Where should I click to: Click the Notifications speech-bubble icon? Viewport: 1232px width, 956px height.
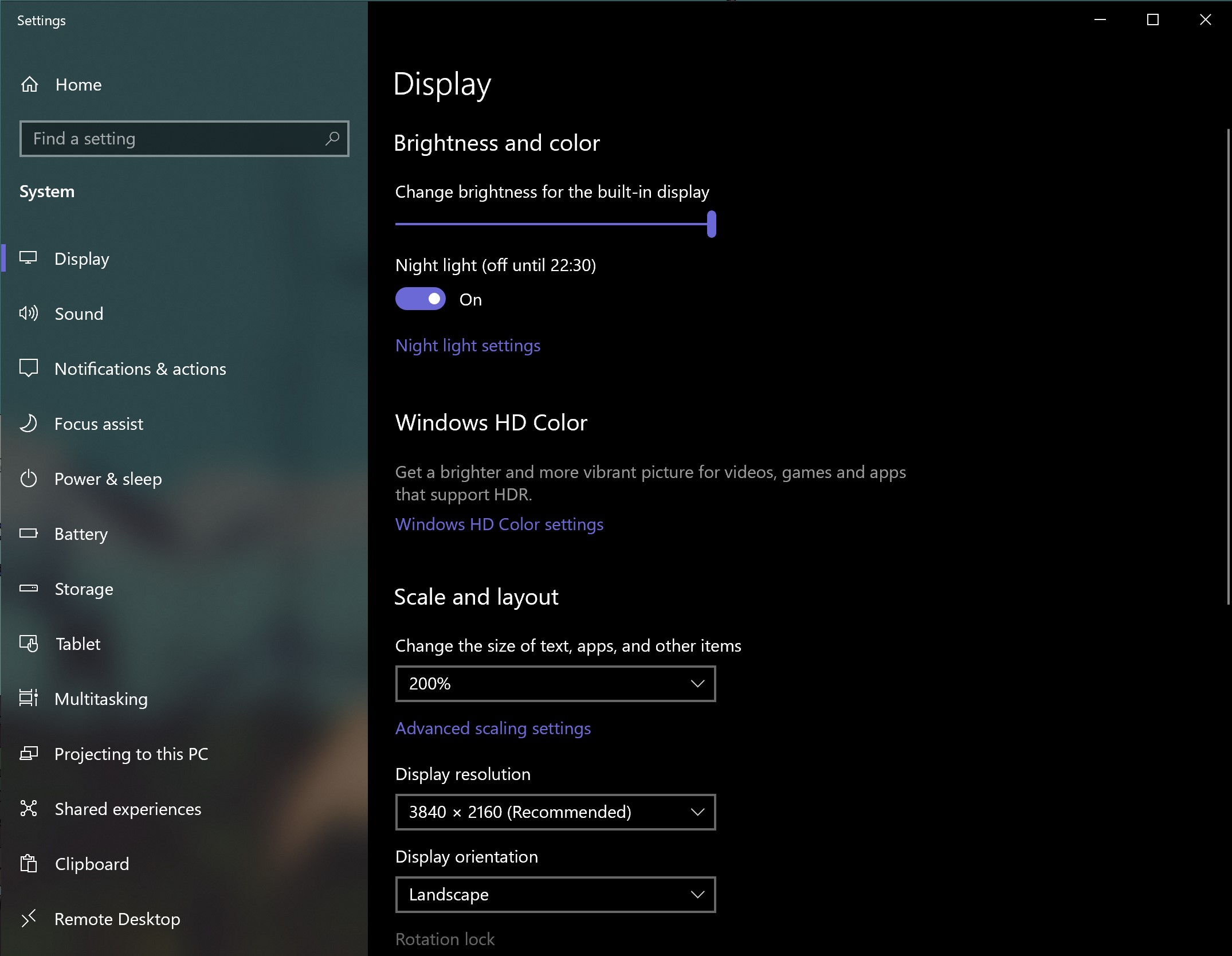pos(28,368)
